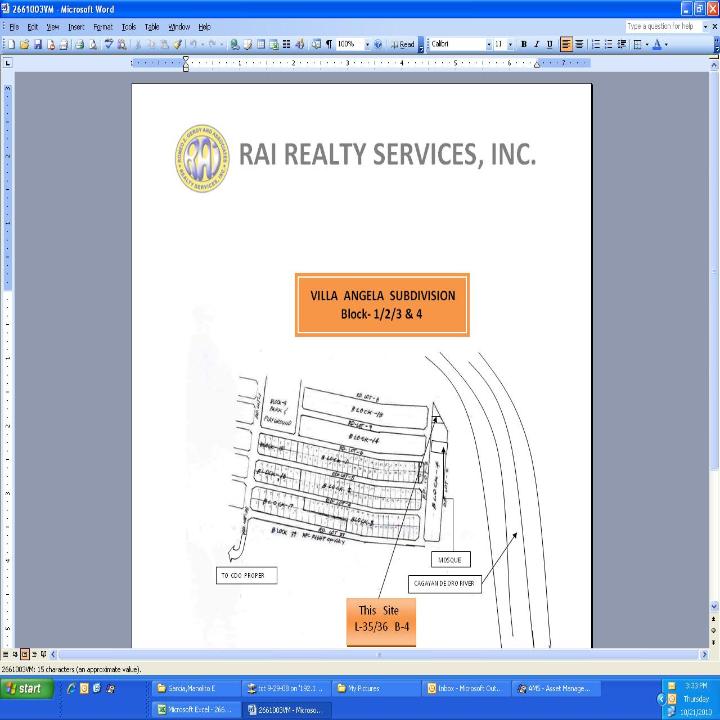Toggle Italic formatting

(x=536, y=45)
